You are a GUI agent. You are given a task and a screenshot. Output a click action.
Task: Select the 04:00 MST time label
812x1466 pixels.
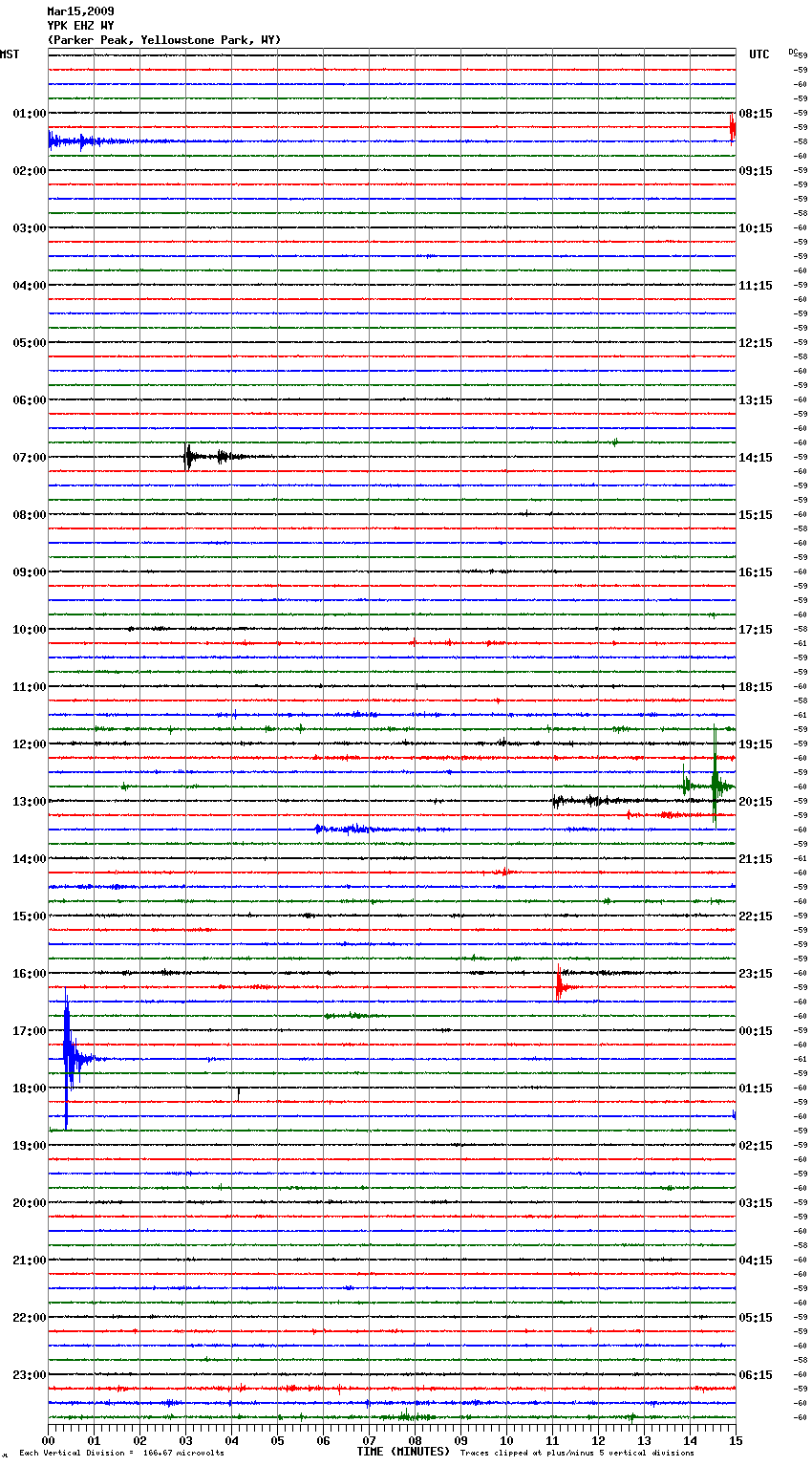30,286
